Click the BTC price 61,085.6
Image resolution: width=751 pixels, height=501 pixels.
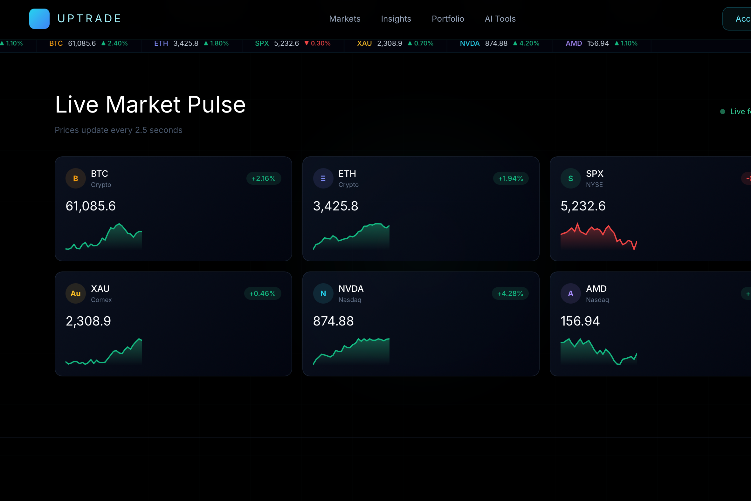pyautogui.click(x=91, y=206)
